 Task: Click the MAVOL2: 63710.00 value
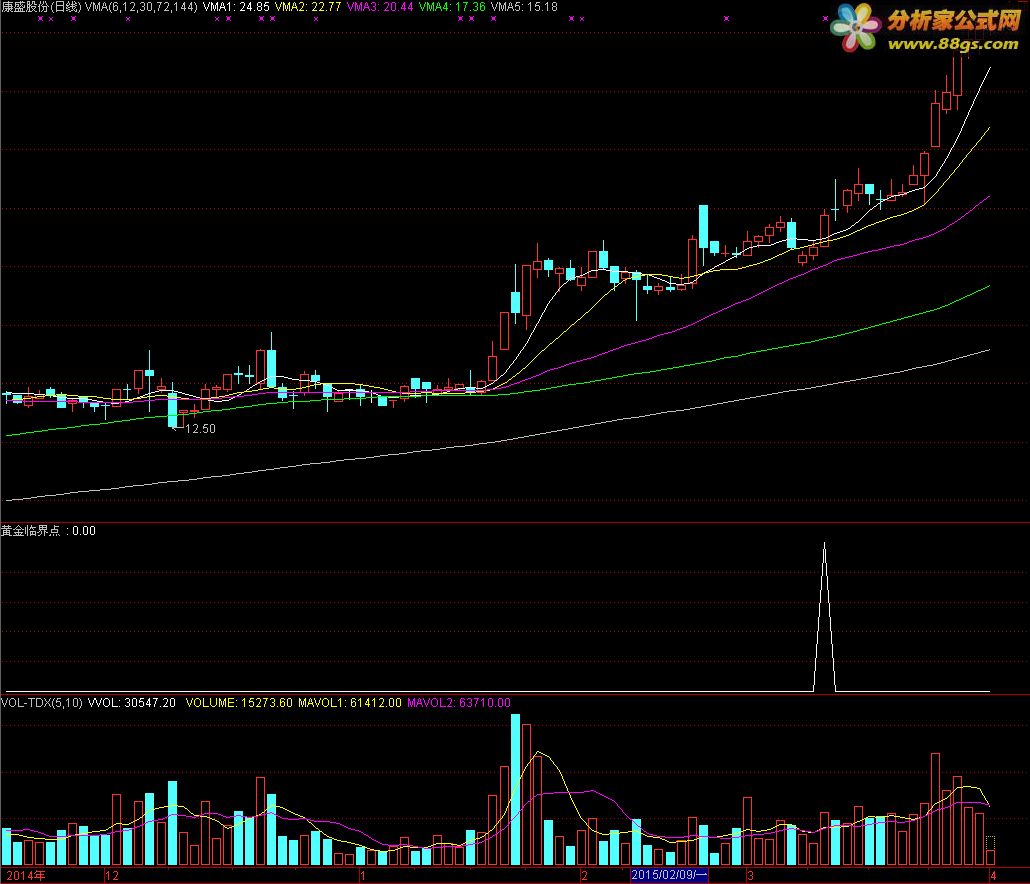[459, 703]
